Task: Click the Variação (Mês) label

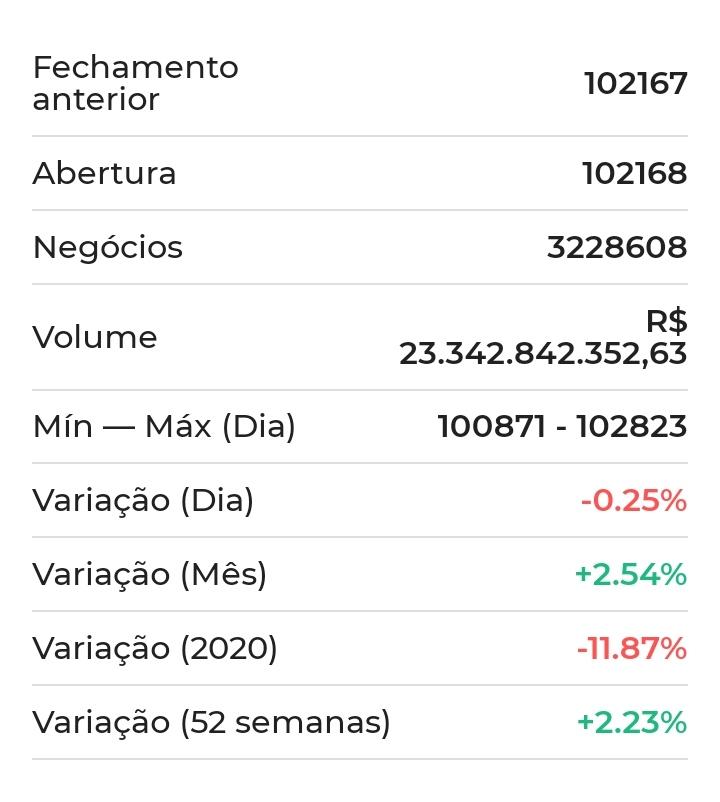Action: click(149, 574)
